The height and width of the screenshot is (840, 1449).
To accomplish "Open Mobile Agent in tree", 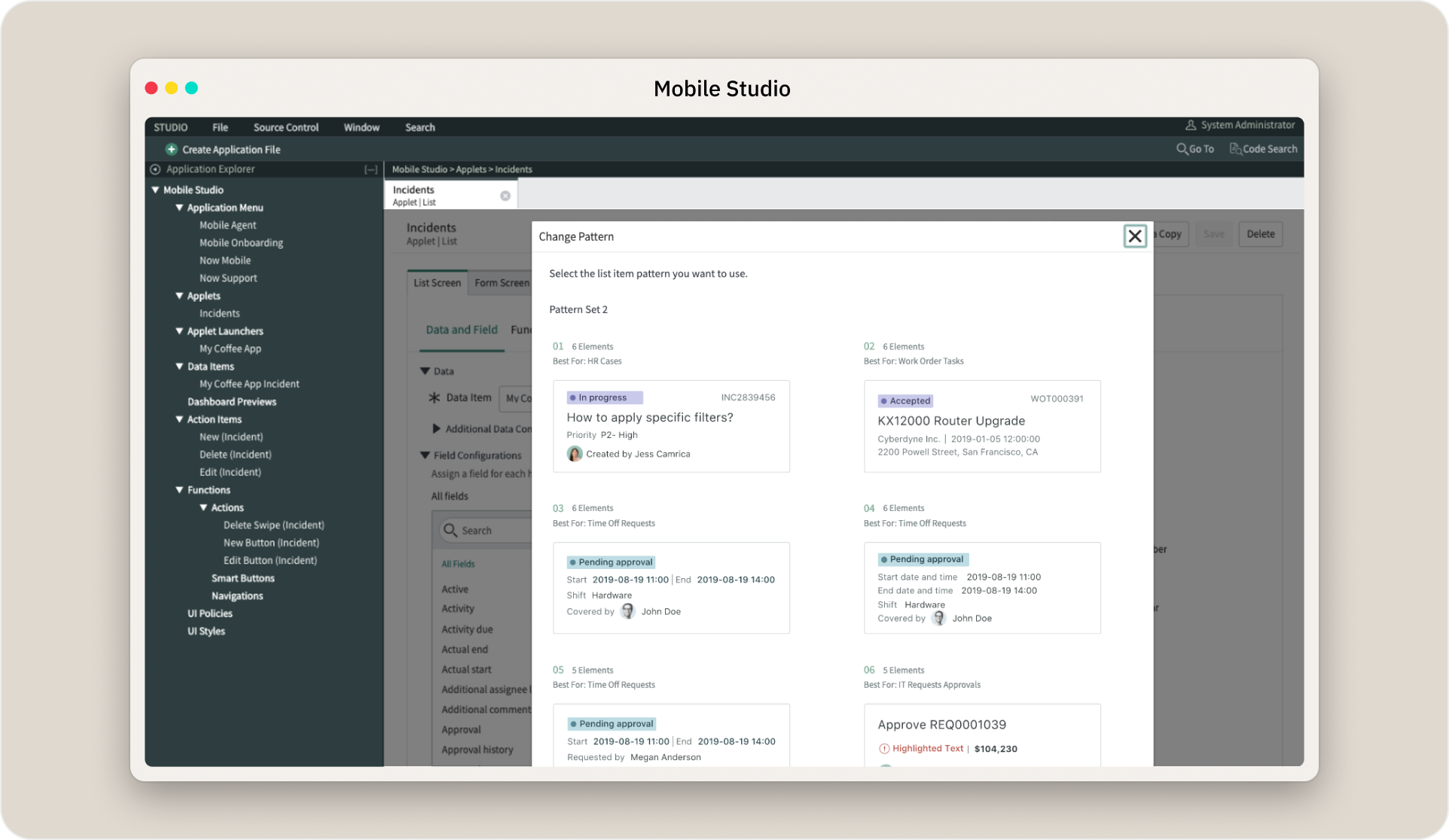I will click(x=227, y=225).
